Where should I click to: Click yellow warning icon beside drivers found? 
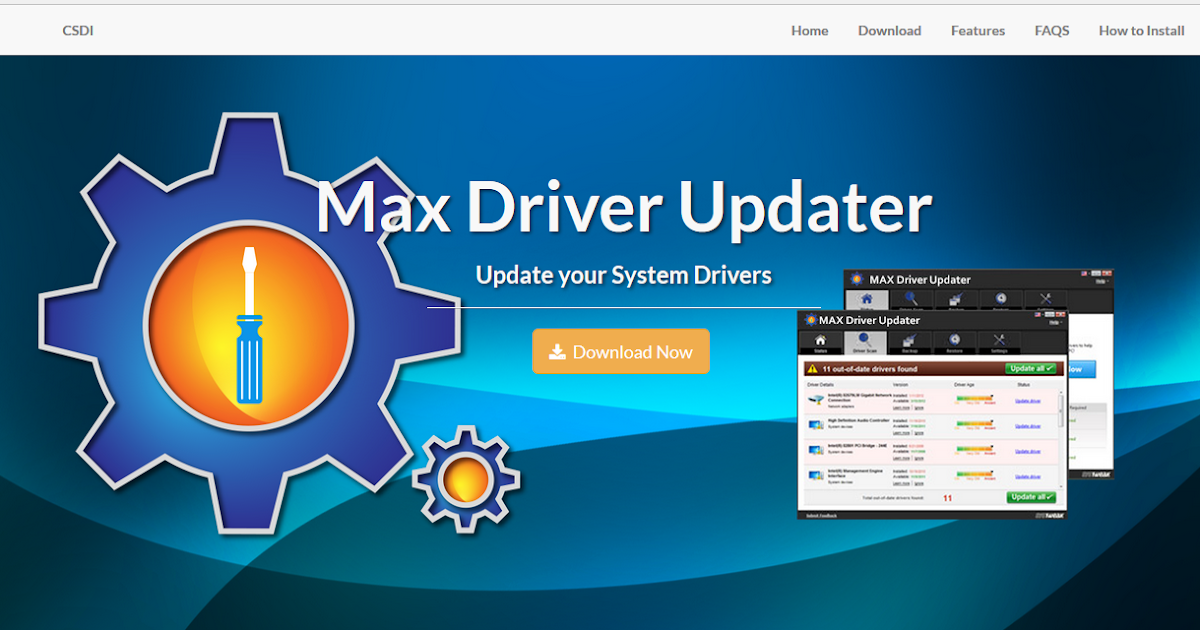coord(813,369)
